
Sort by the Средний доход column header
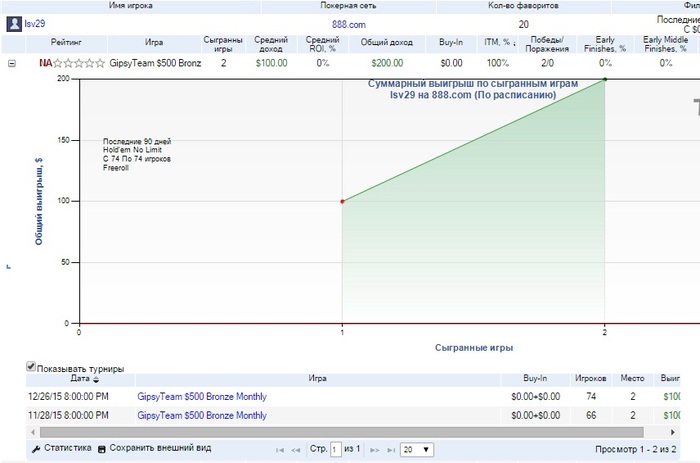coord(271,44)
